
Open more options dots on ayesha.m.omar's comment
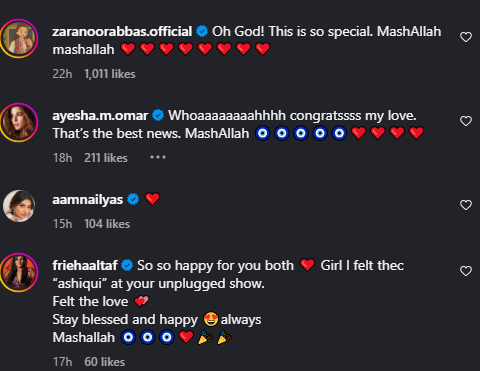(x=158, y=157)
